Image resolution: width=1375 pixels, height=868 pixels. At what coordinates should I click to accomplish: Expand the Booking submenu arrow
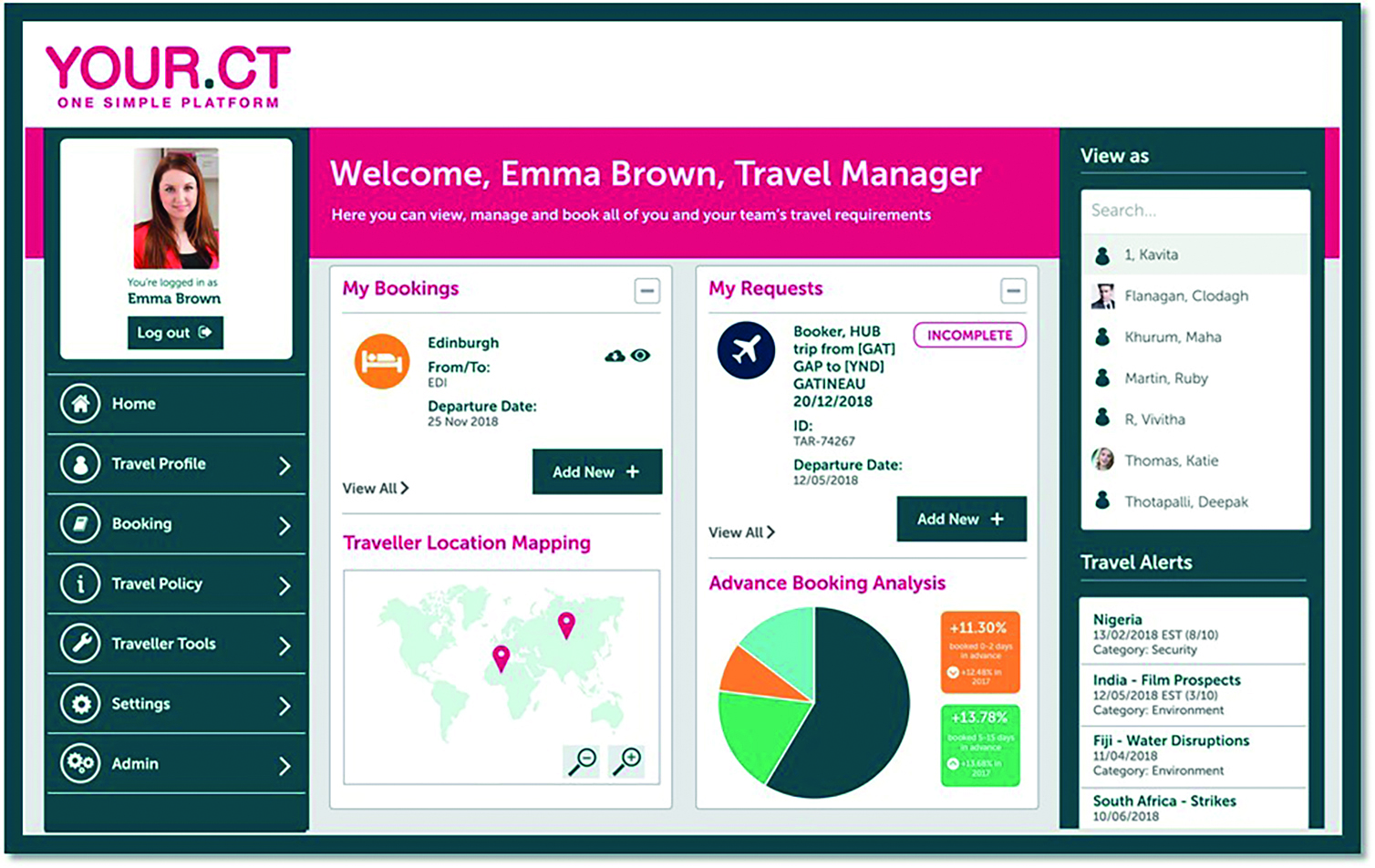click(284, 525)
